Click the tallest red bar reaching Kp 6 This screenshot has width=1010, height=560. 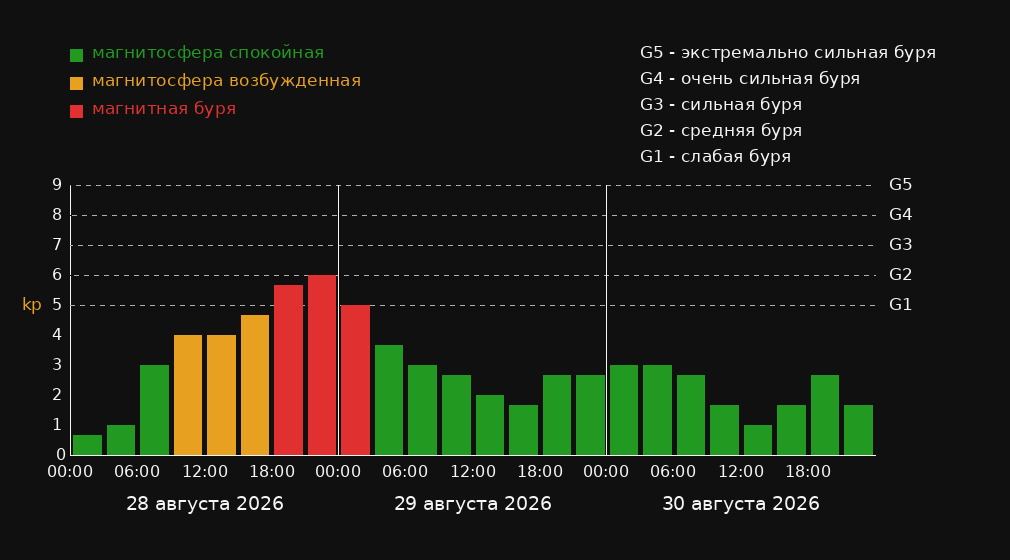322,365
